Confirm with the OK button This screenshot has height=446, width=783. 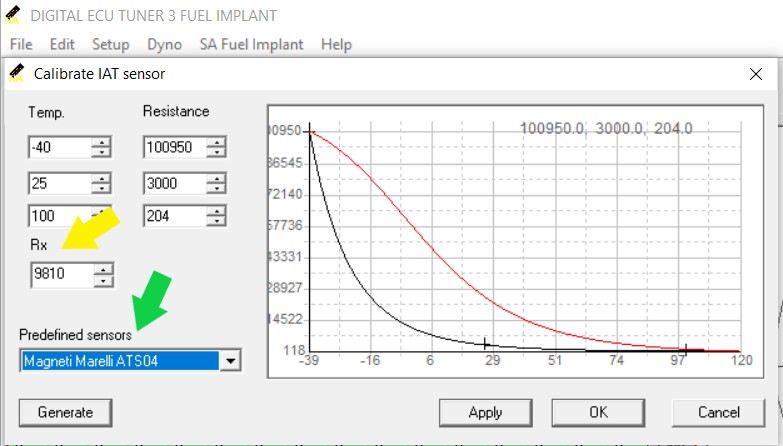[x=598, y=413]
